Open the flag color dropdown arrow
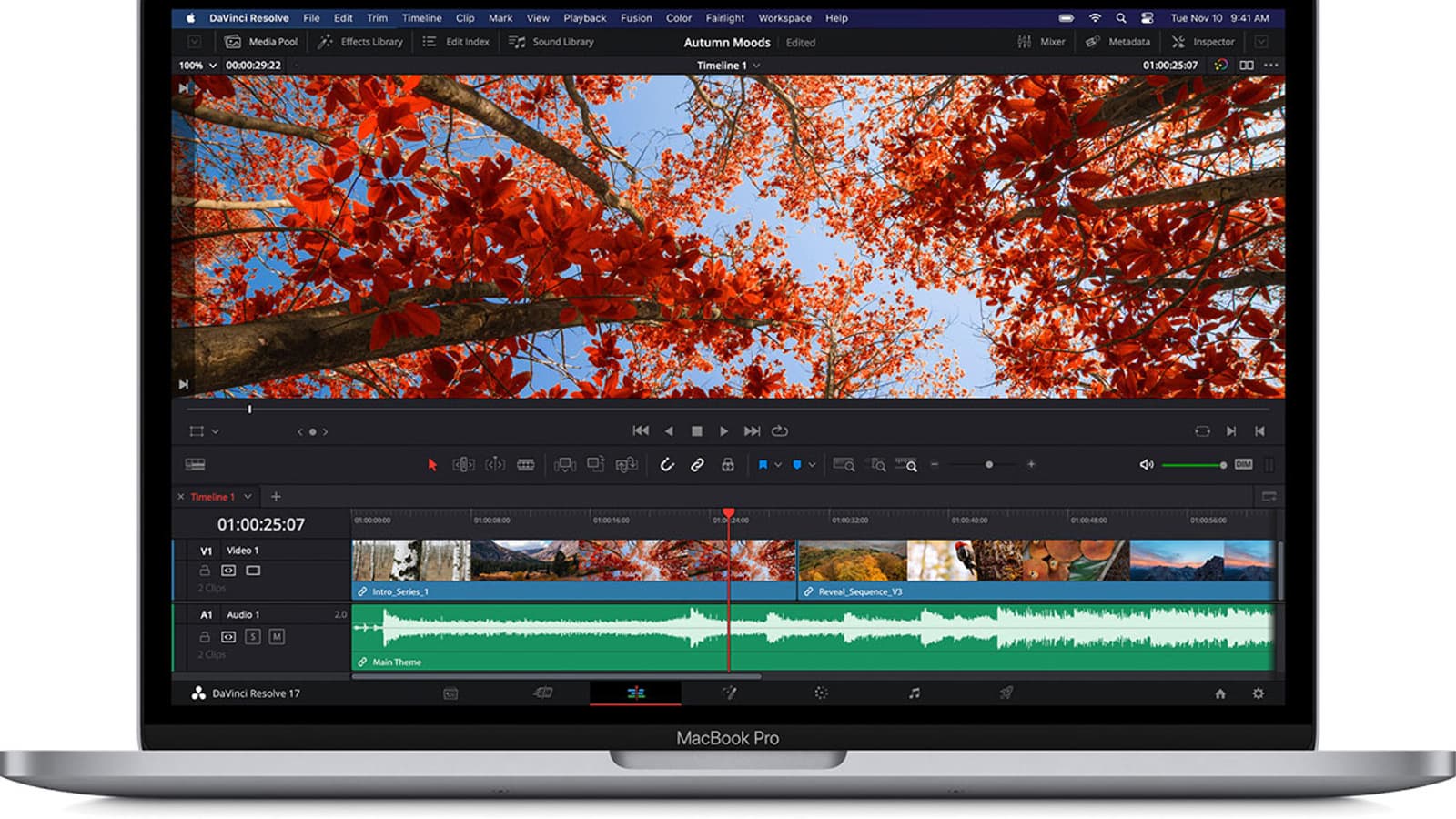1456x819 pixels. (778, 465)
